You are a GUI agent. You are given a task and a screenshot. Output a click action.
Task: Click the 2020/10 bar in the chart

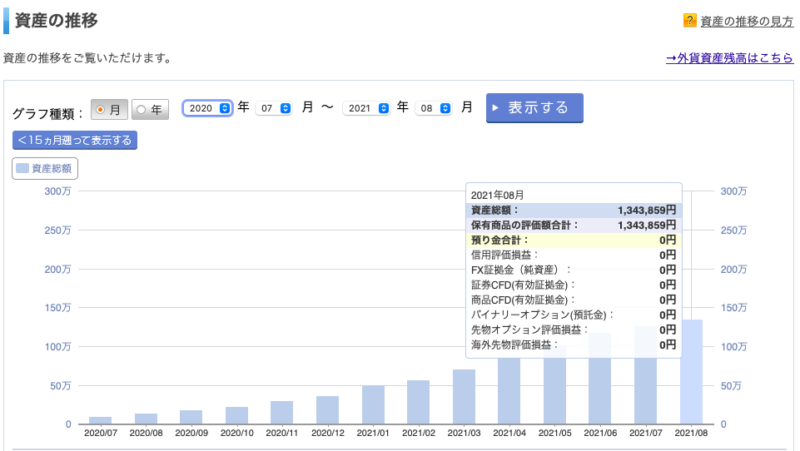click(x=237, y=415)
